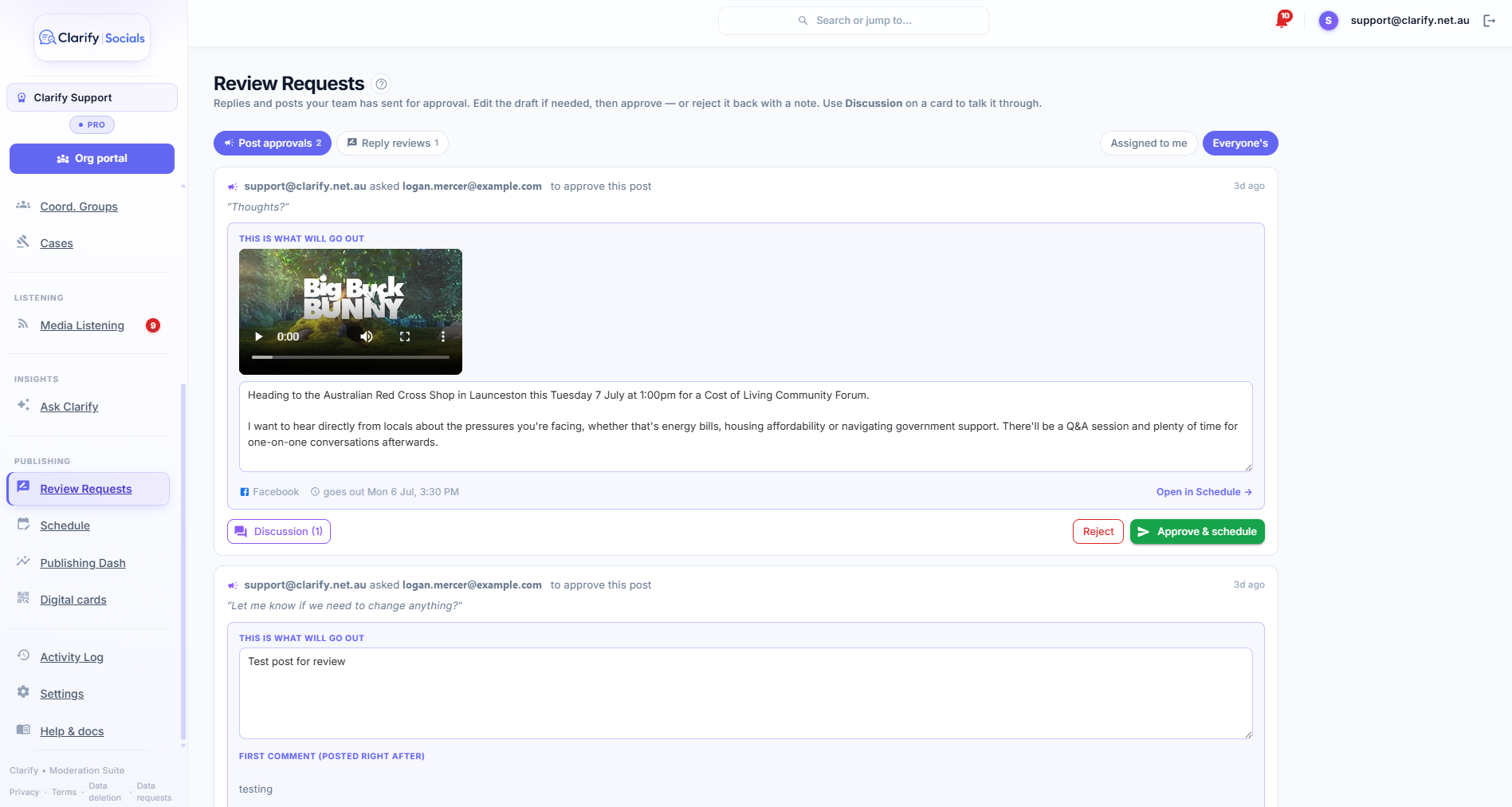This screenshot has width=1512, height=807.
Task: Click the Coord. Groups people icon
Action: [x=23, y=206]
